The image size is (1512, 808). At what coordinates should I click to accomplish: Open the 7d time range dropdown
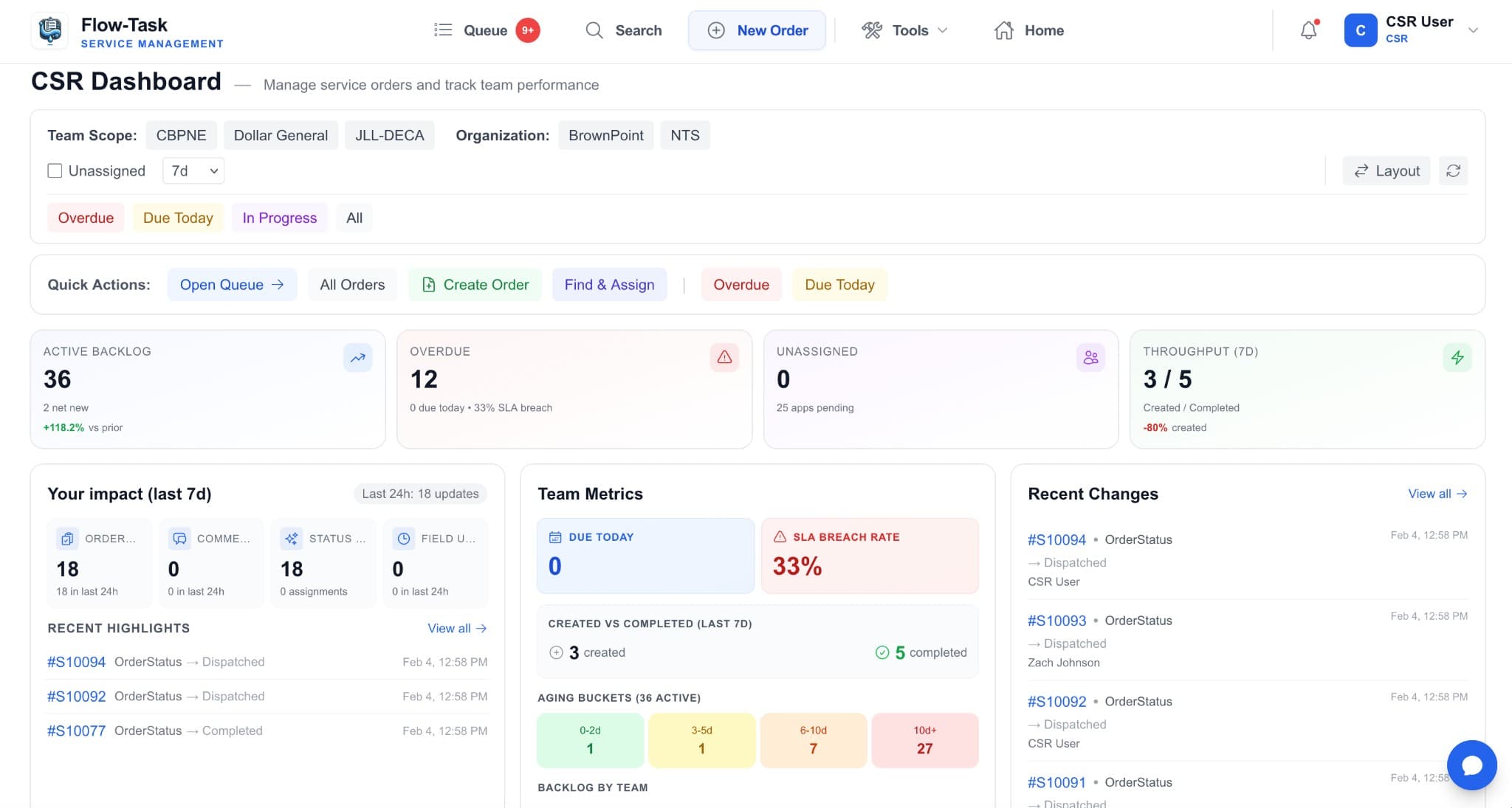(x=193, y=171)
